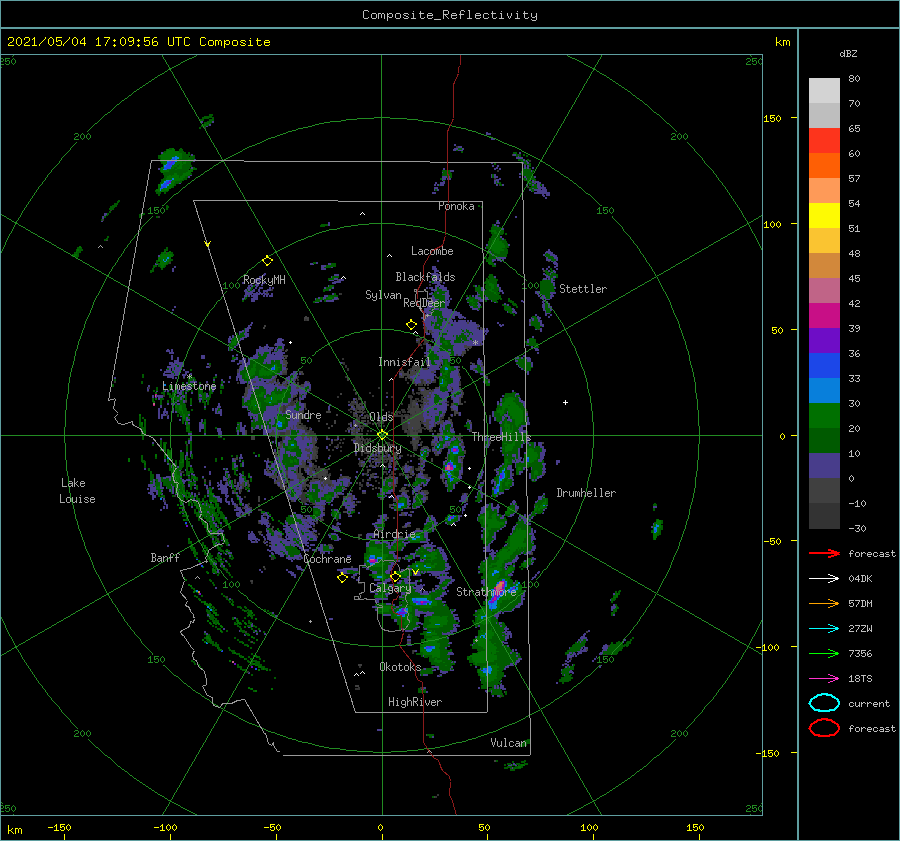Click the yellow diamond marker near Cochrane
Viewport: 900px width, 841px height.
click(x=342, y=578)
